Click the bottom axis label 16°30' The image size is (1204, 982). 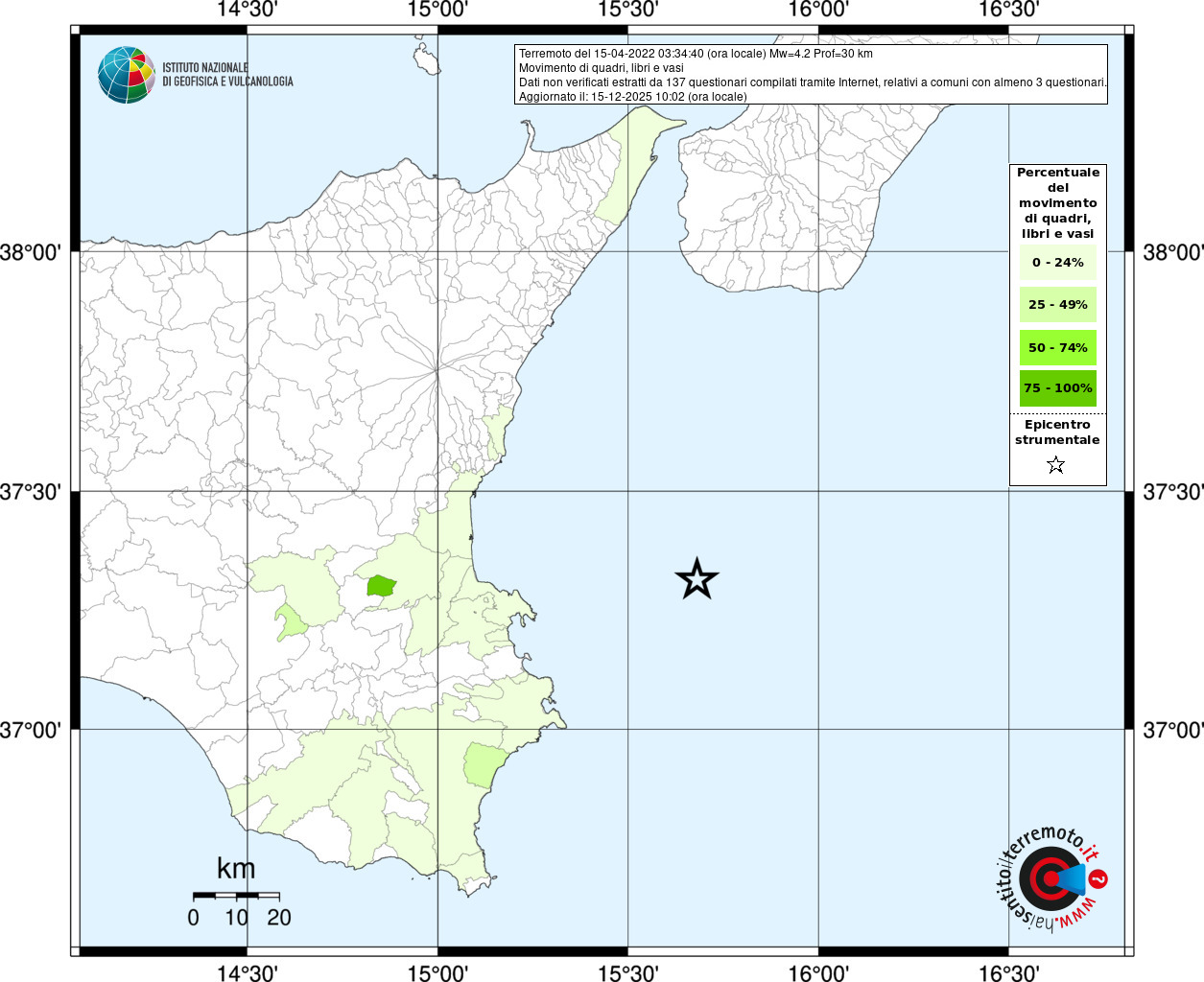coord(1008,972)
